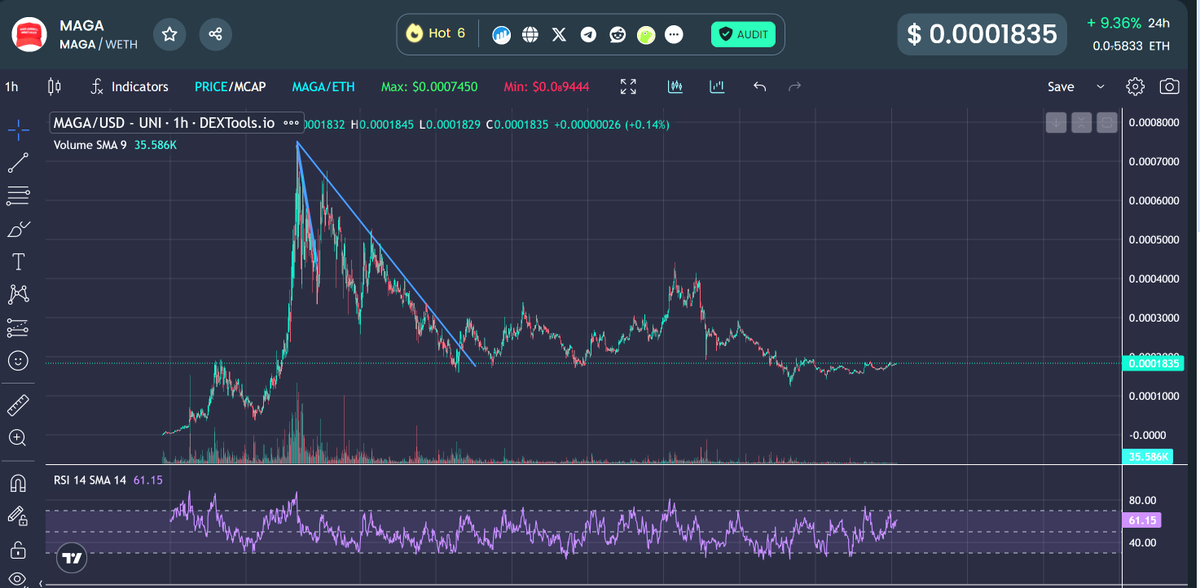
Task: Open the Reddit social link
Action: coord(617,34)
